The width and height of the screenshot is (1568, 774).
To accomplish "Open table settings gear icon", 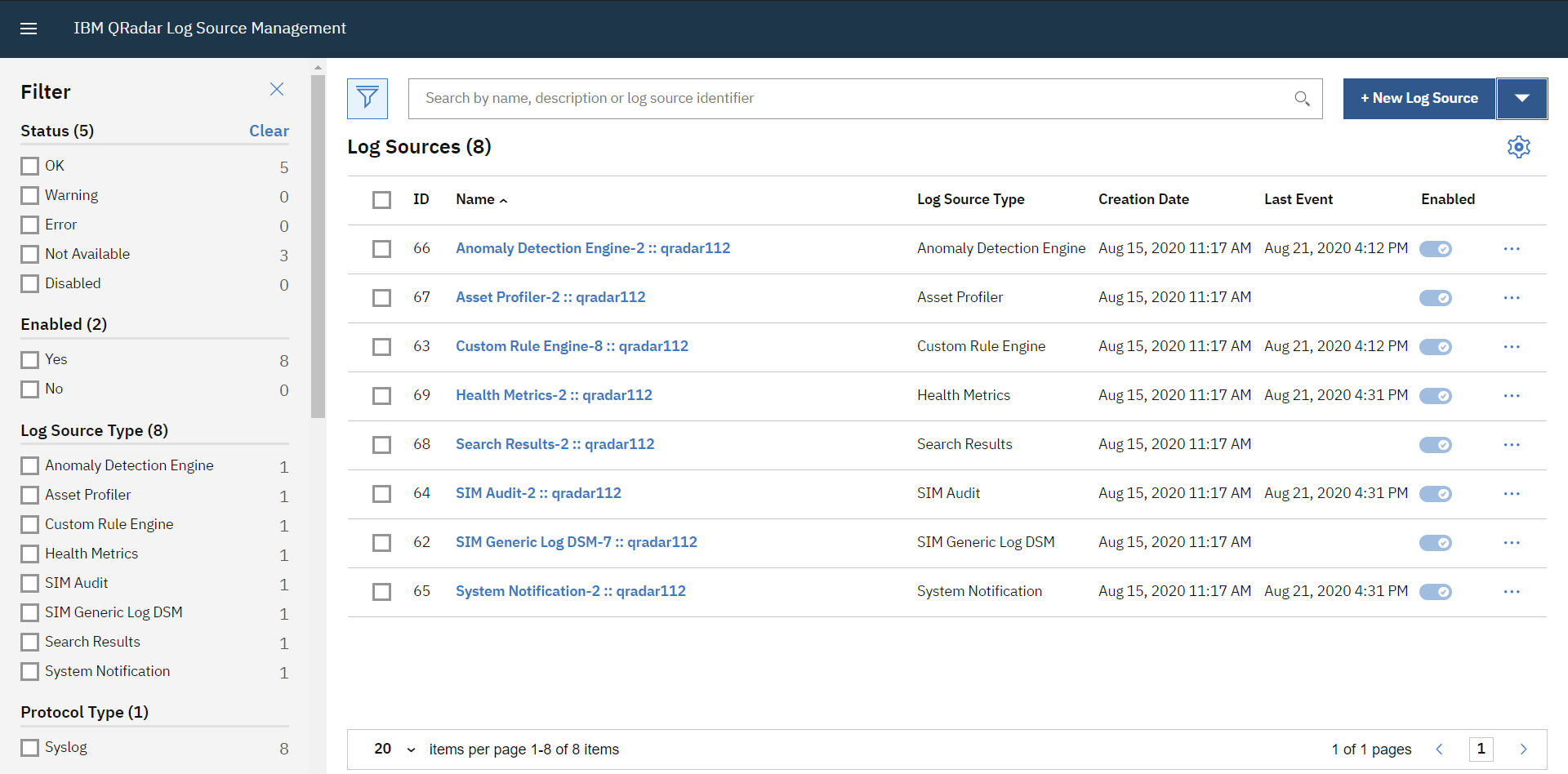I will (x=1518, y=147).
